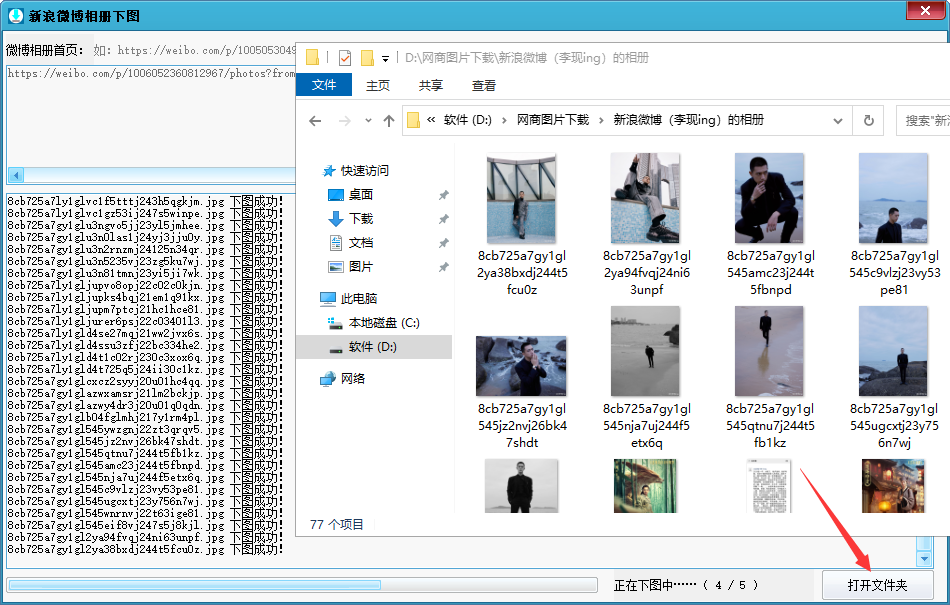Image resolution: width=950 pixels, height=605 pixels.
Task: Open the quick access toolbar customize dropdown
Action: (x=385, y=59)
